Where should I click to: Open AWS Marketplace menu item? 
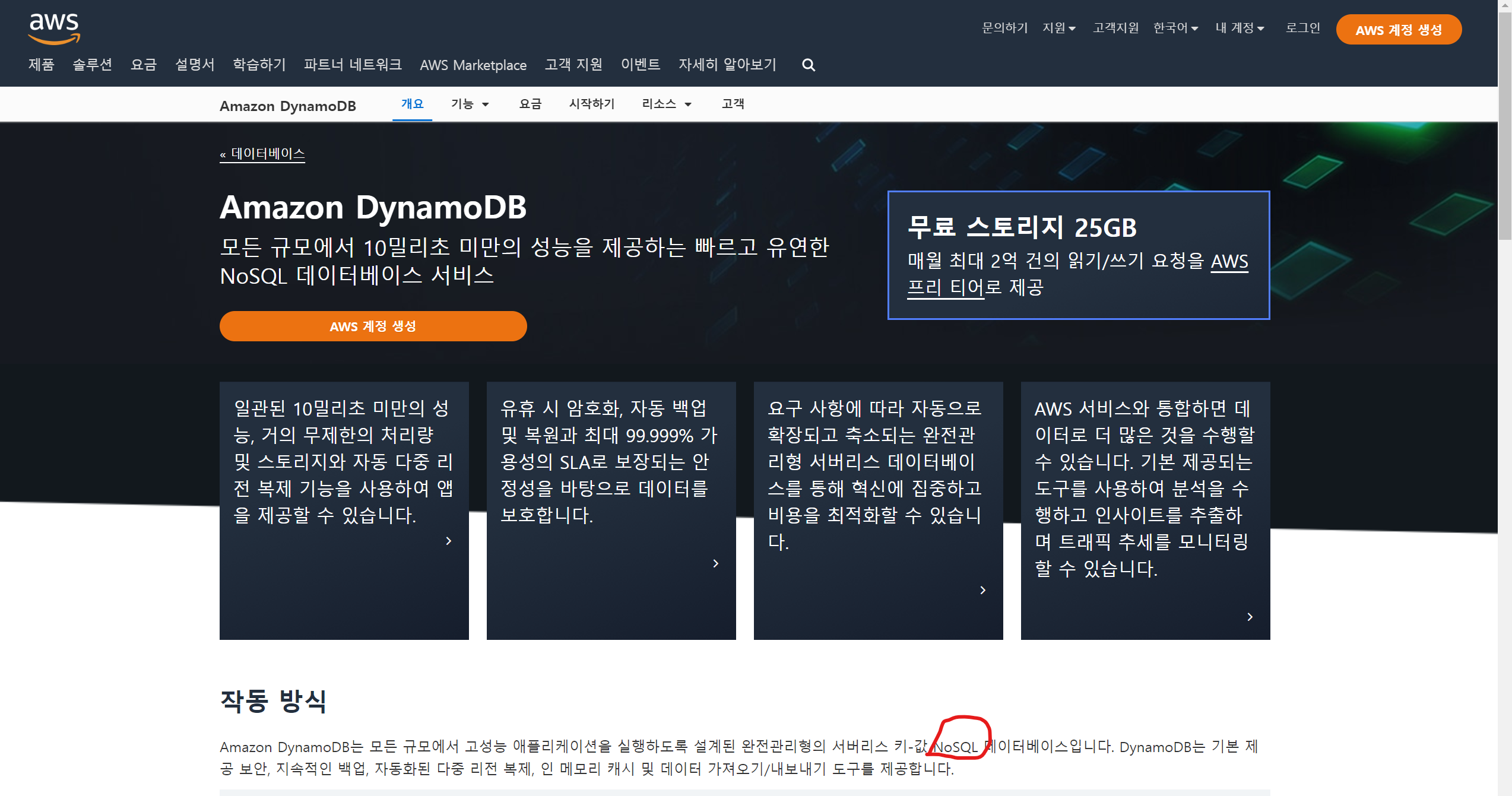[473, 65]
